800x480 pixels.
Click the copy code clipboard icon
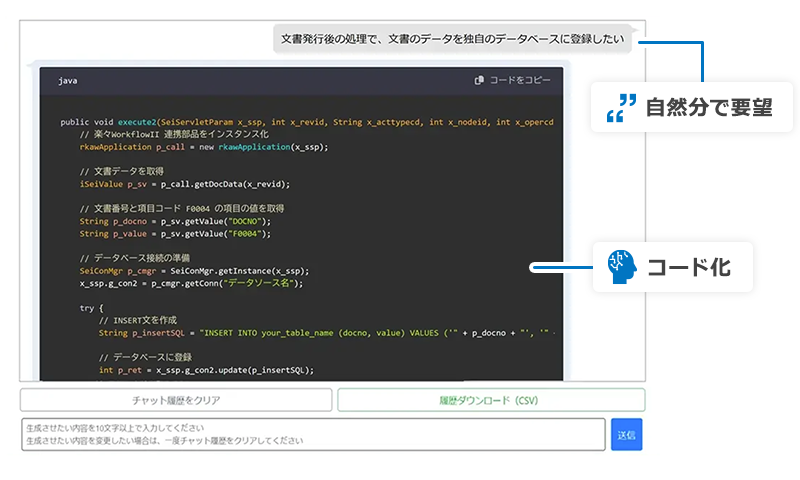click(479, 80)
